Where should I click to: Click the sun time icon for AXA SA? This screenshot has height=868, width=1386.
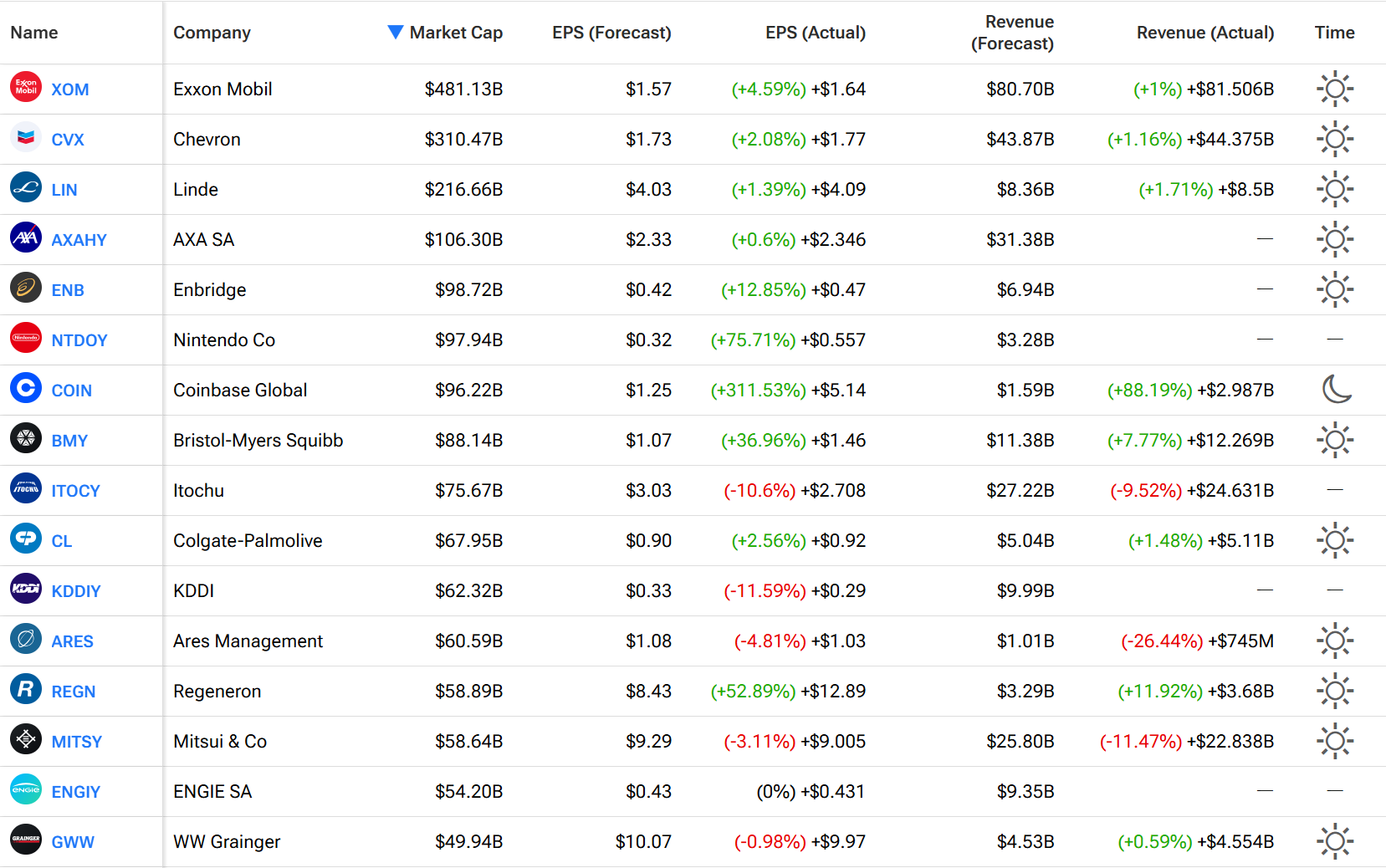click(1335, 239)
